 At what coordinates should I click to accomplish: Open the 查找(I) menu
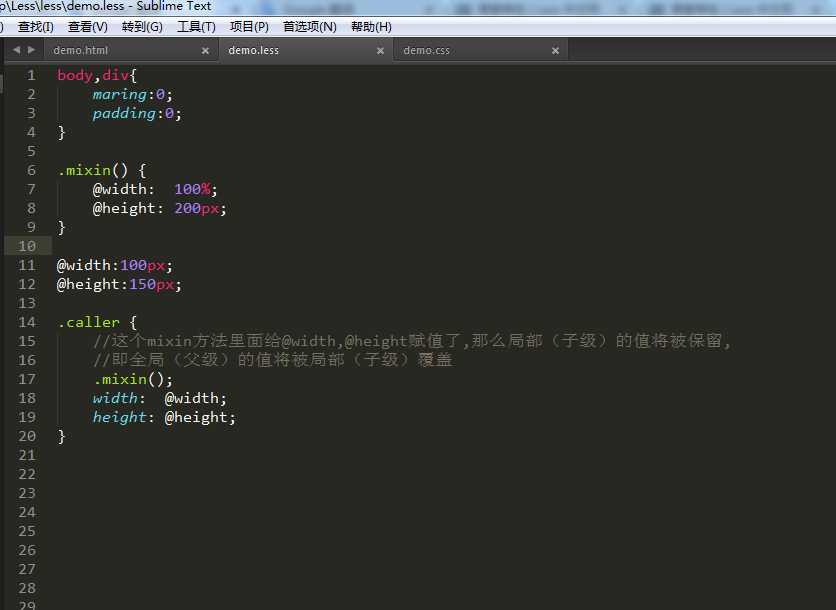(35, 27)
